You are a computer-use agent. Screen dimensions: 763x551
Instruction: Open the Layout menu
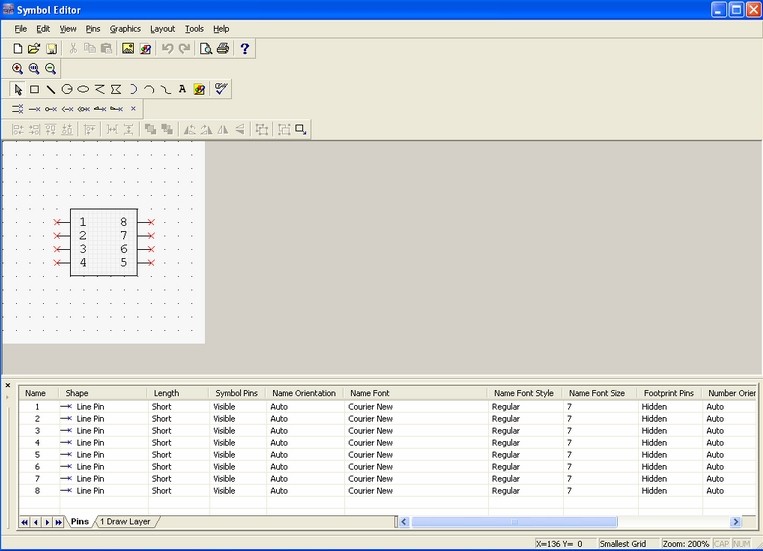163,29
